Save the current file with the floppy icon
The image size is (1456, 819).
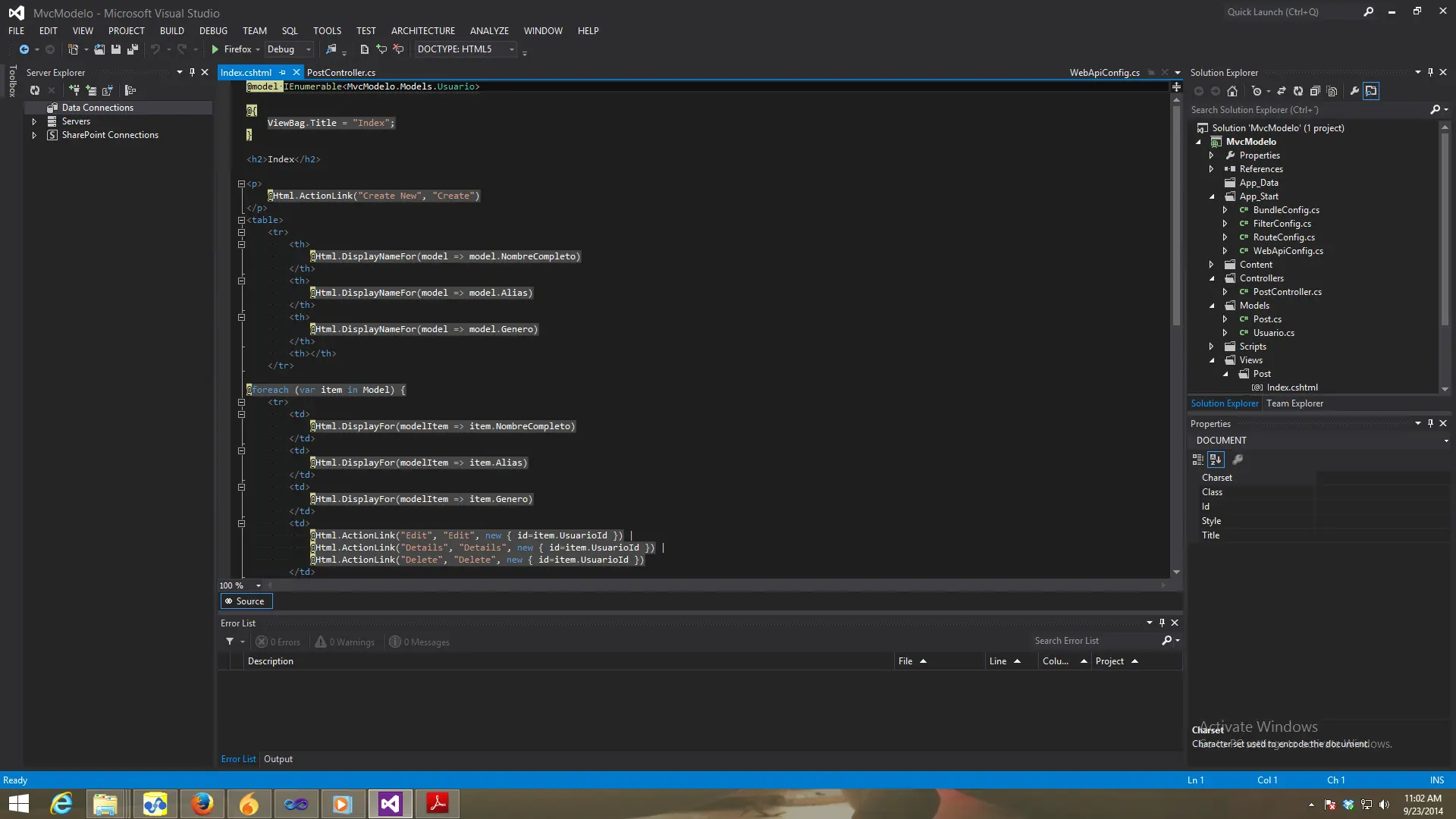tap(116, 49)
